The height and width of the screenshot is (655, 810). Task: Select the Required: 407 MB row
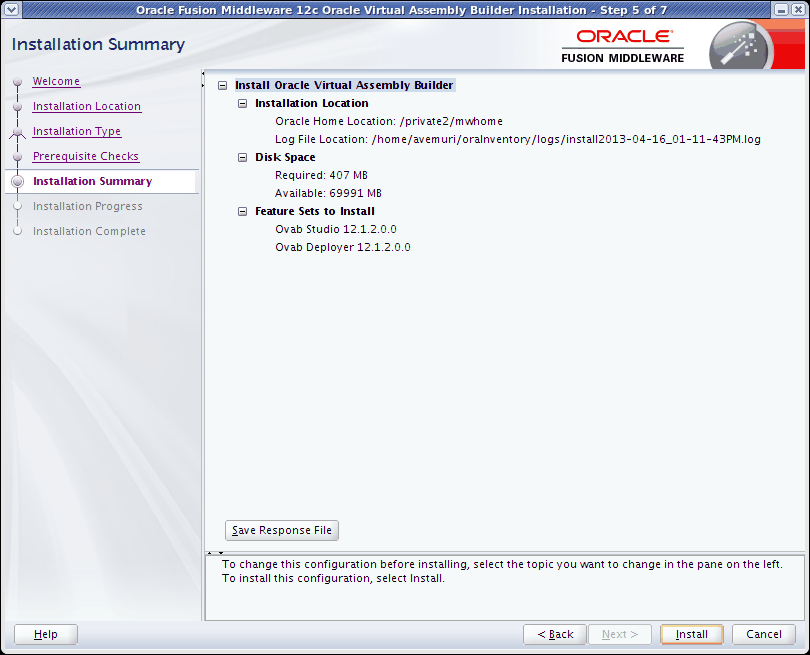pyautogui.click(x=321, y=176)
